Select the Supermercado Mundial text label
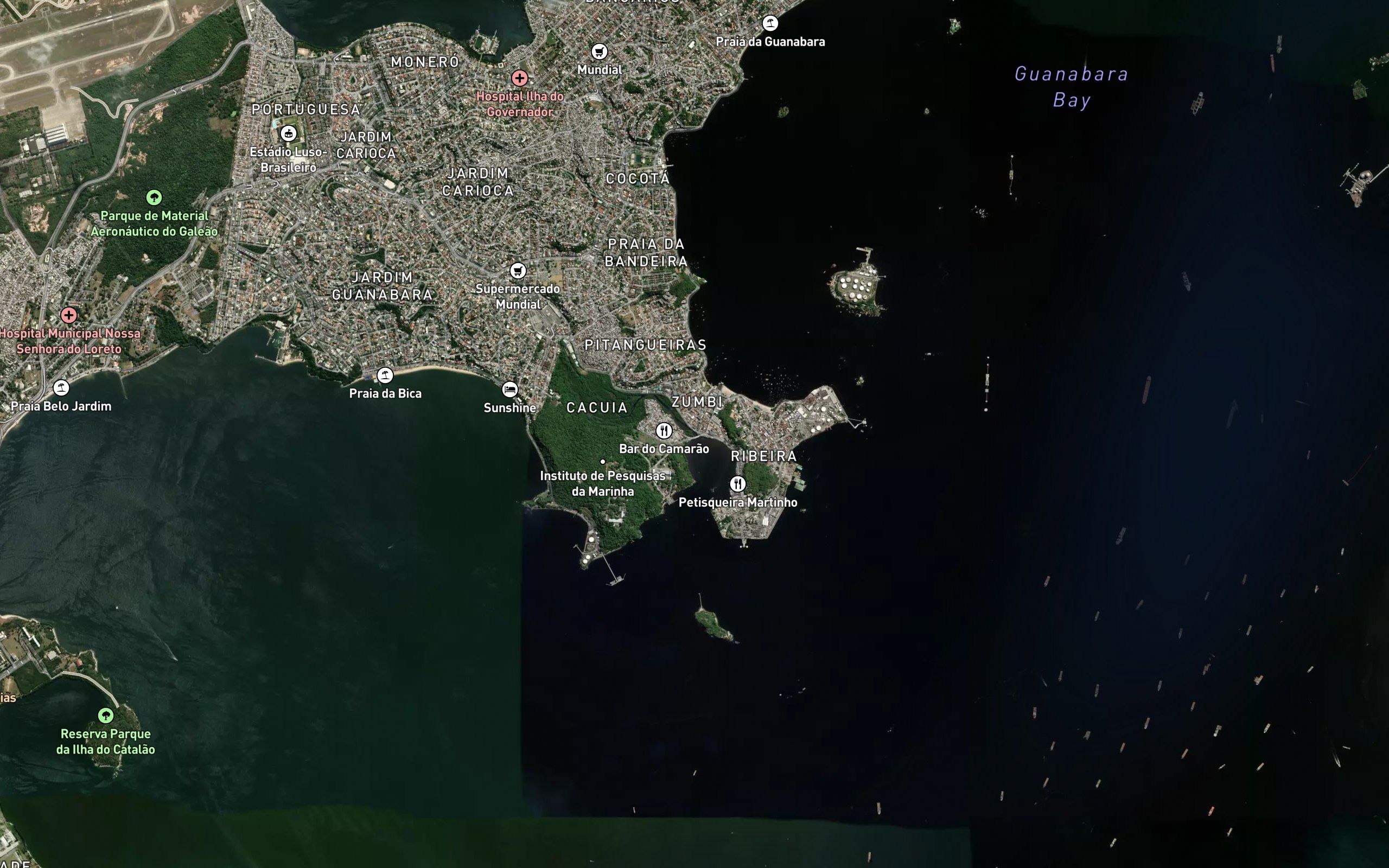 coord(518,296)
